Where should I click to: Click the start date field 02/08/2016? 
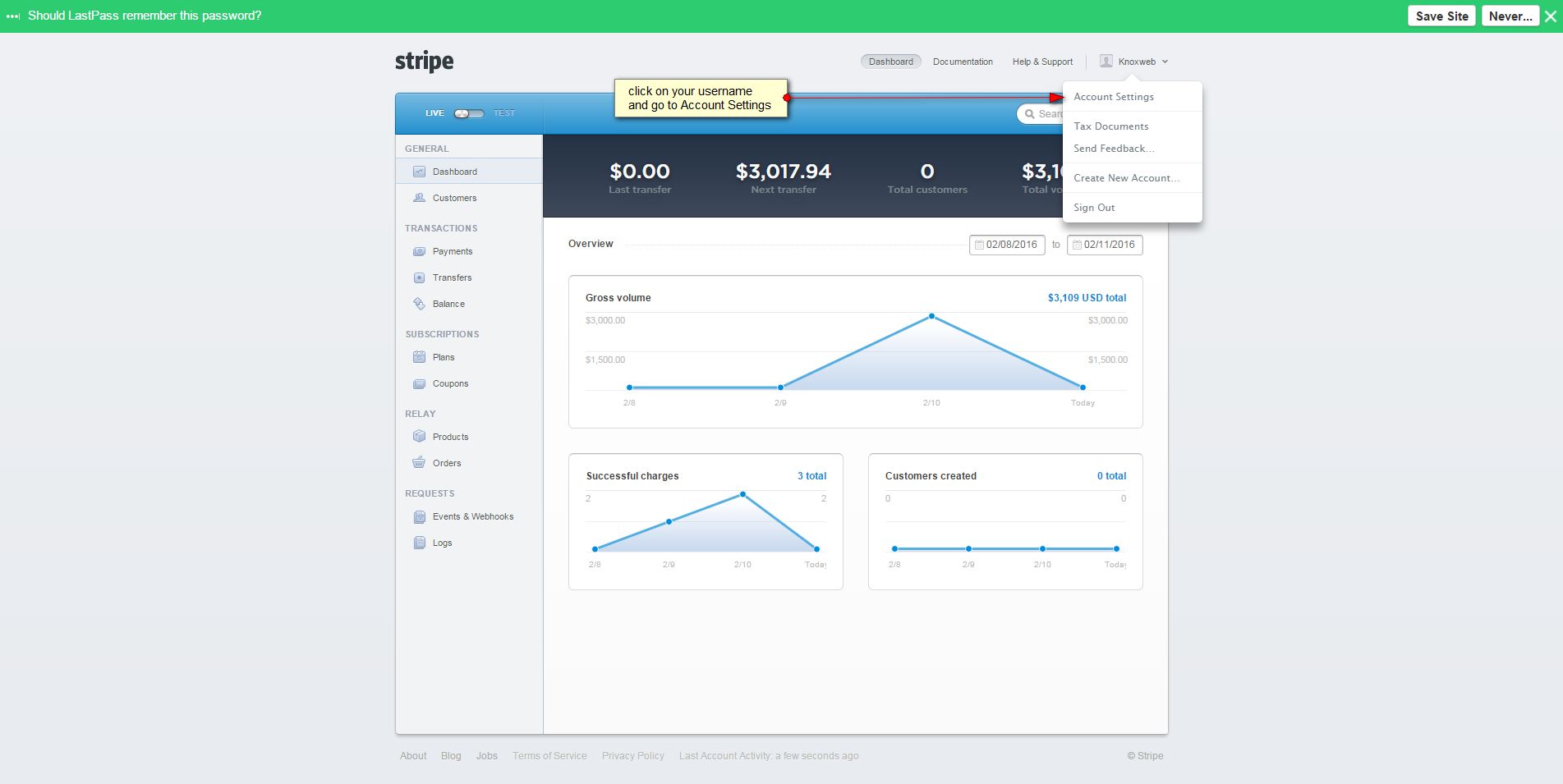click(x=1007, y=245)
